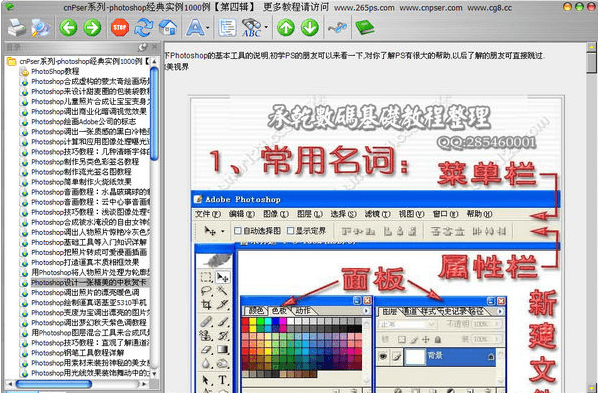Switch to 动作 tab in pictured Photoshop panel
The width and height of the screenshot is (598, 393).
(303, 311)
